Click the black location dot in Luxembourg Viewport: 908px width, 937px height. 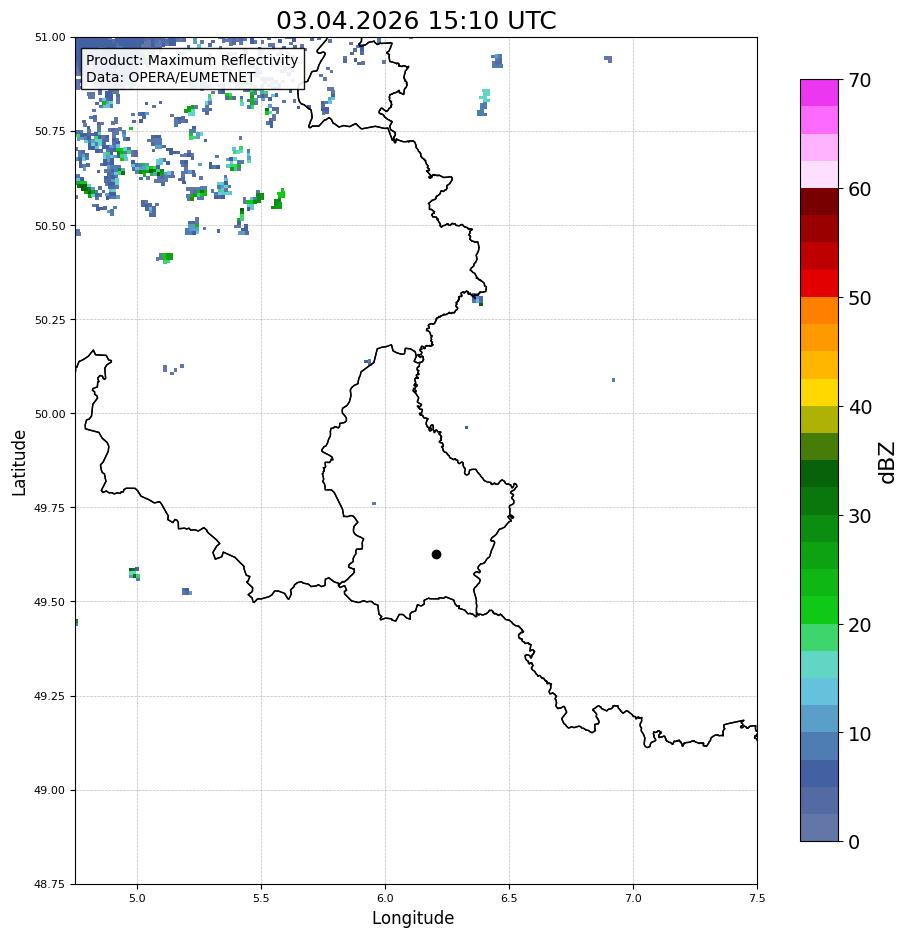coord(436,555)
